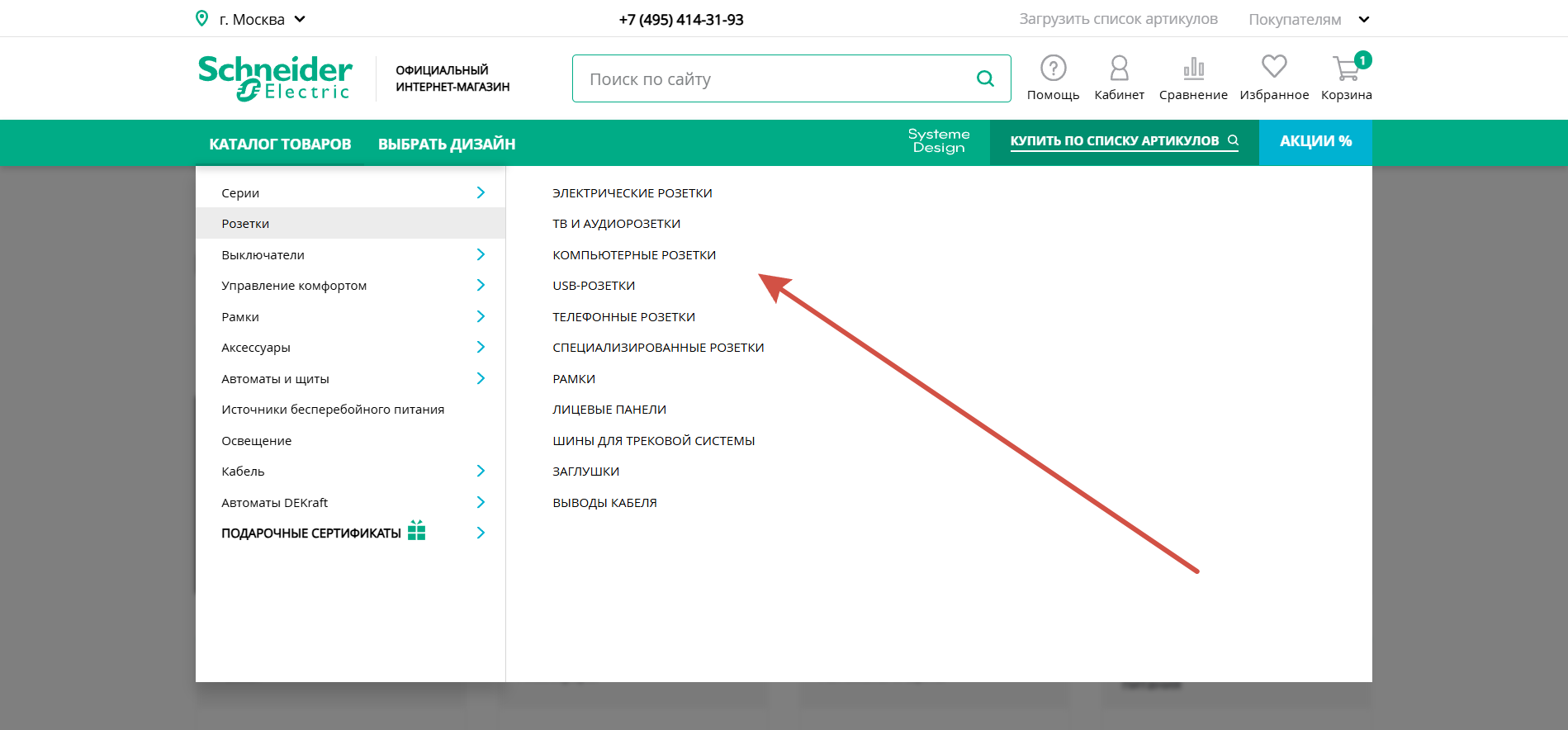This screenshot has width=1568, height=730.
Task: Click ОФИЦИАЛЬНЫЙ ИНТЕРНЕТ-МАГАЗИН text
Action: (452, 78)
